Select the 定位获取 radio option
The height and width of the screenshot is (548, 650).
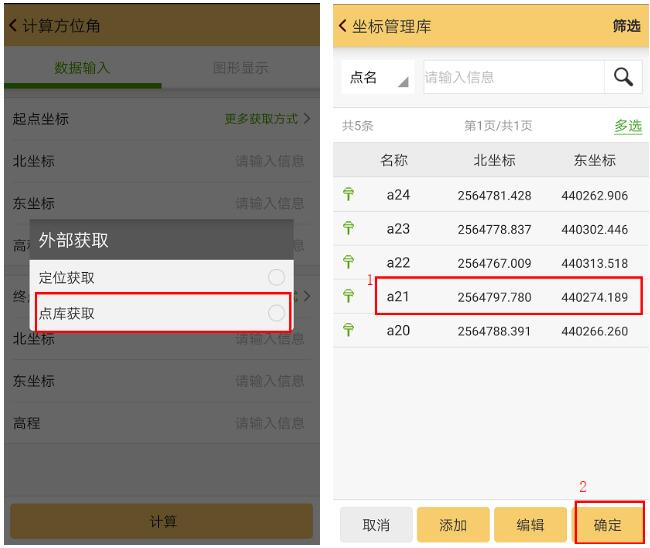coord(276,277)
